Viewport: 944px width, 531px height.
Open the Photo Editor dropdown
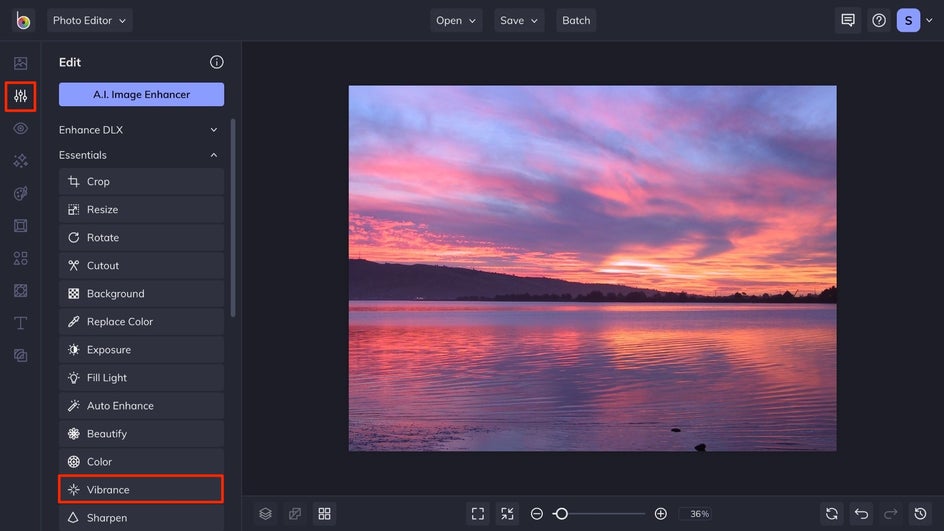point(89,20)
